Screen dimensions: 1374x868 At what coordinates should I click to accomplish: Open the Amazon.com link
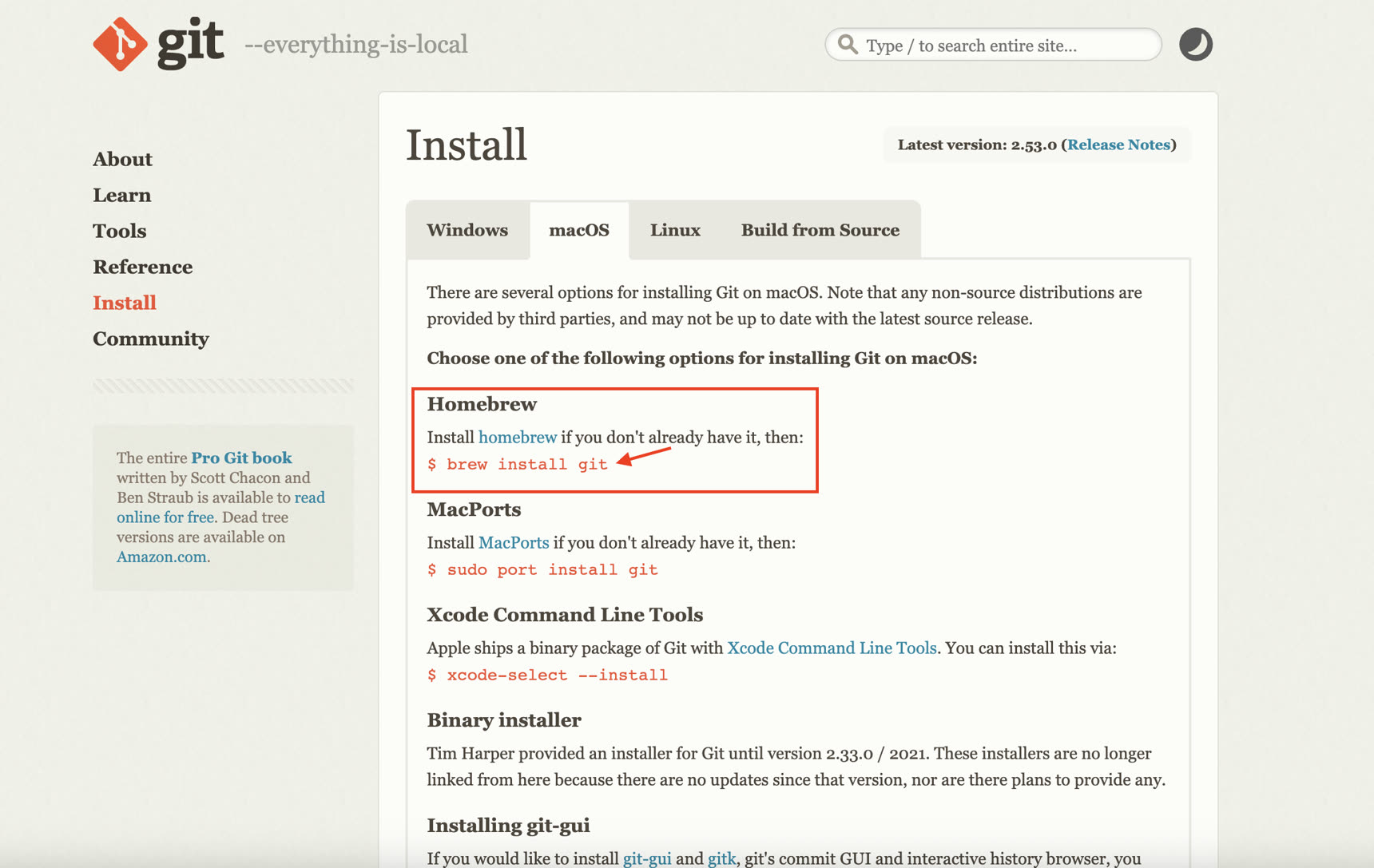[x=161, y=557]
